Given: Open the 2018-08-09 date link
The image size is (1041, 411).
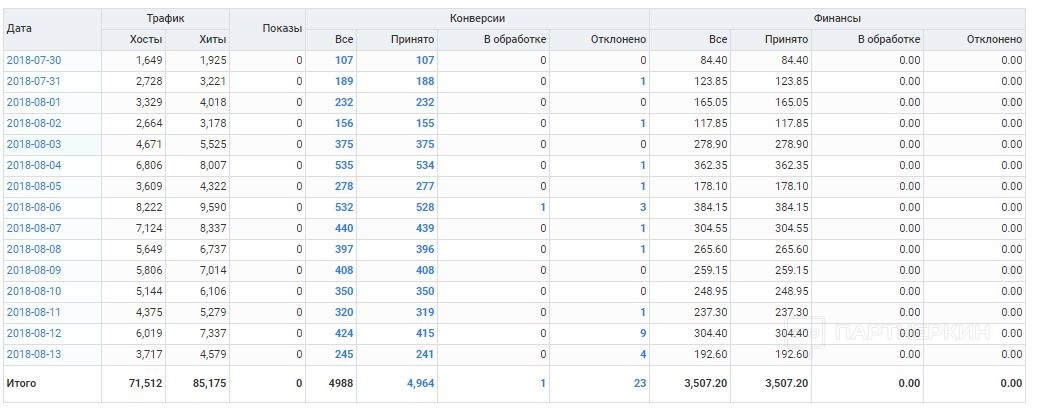Looking at the screenshot, I should [x=34, y=270].
